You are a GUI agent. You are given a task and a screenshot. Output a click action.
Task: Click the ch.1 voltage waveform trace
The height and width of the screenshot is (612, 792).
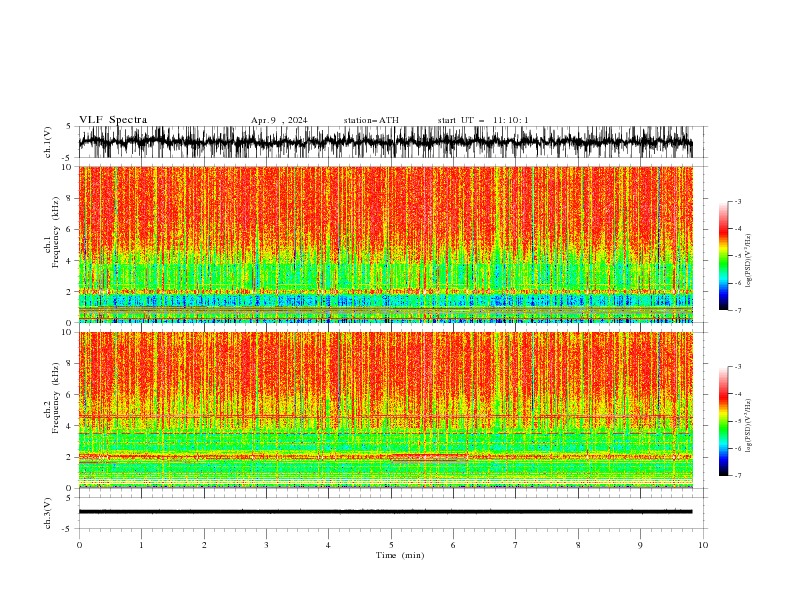(386, 142)
